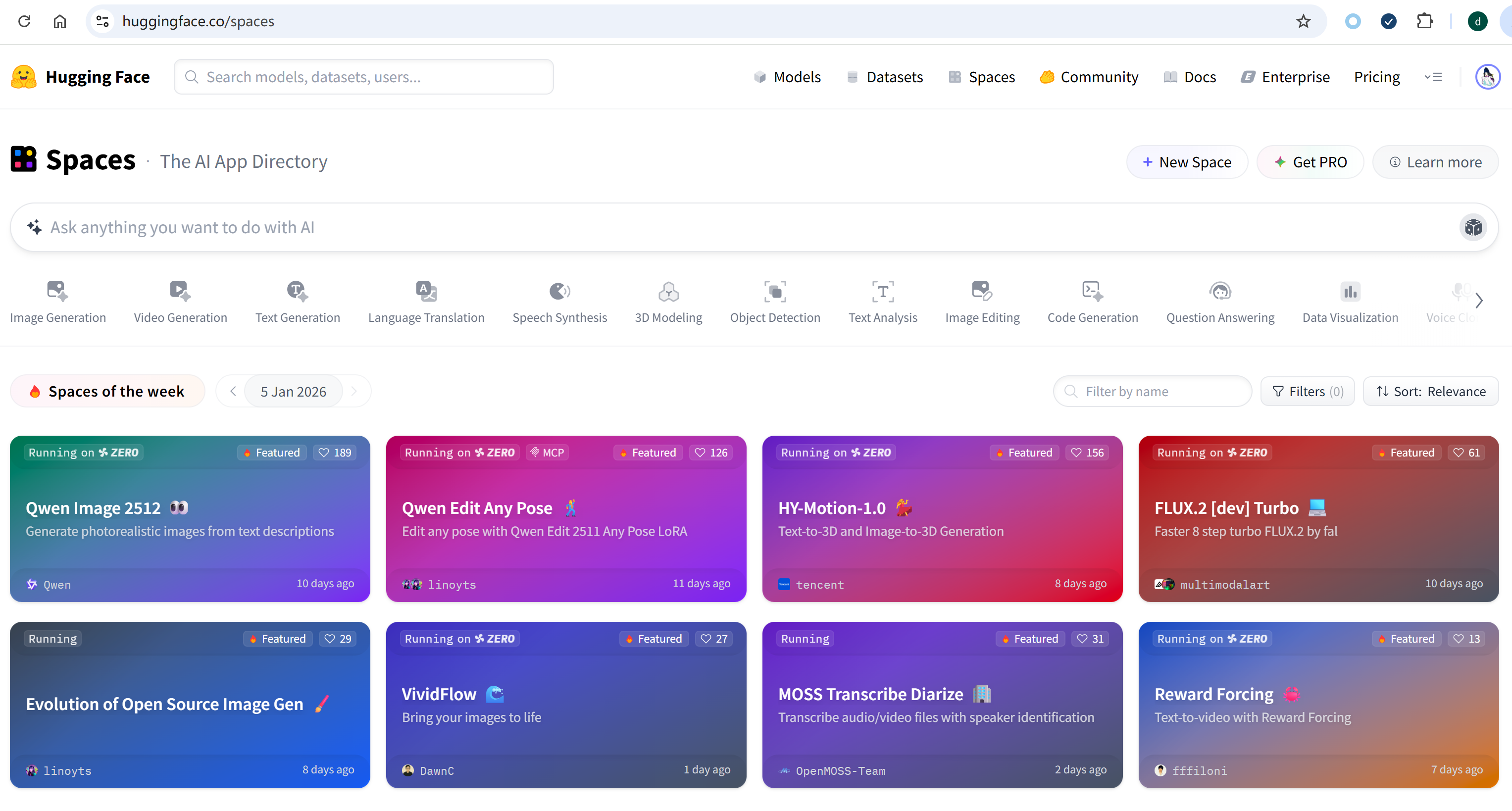Go to the browser home page icon
Screen dimensions: 1512x811
coord(60,21)
